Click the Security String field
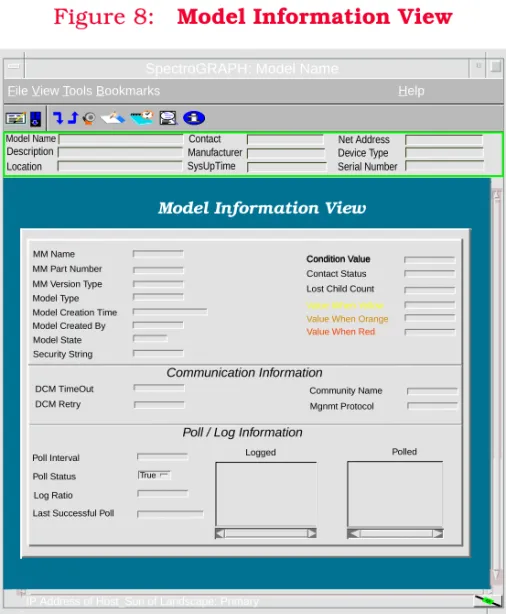This screenshot has width=506, height=614. point(158,353)
